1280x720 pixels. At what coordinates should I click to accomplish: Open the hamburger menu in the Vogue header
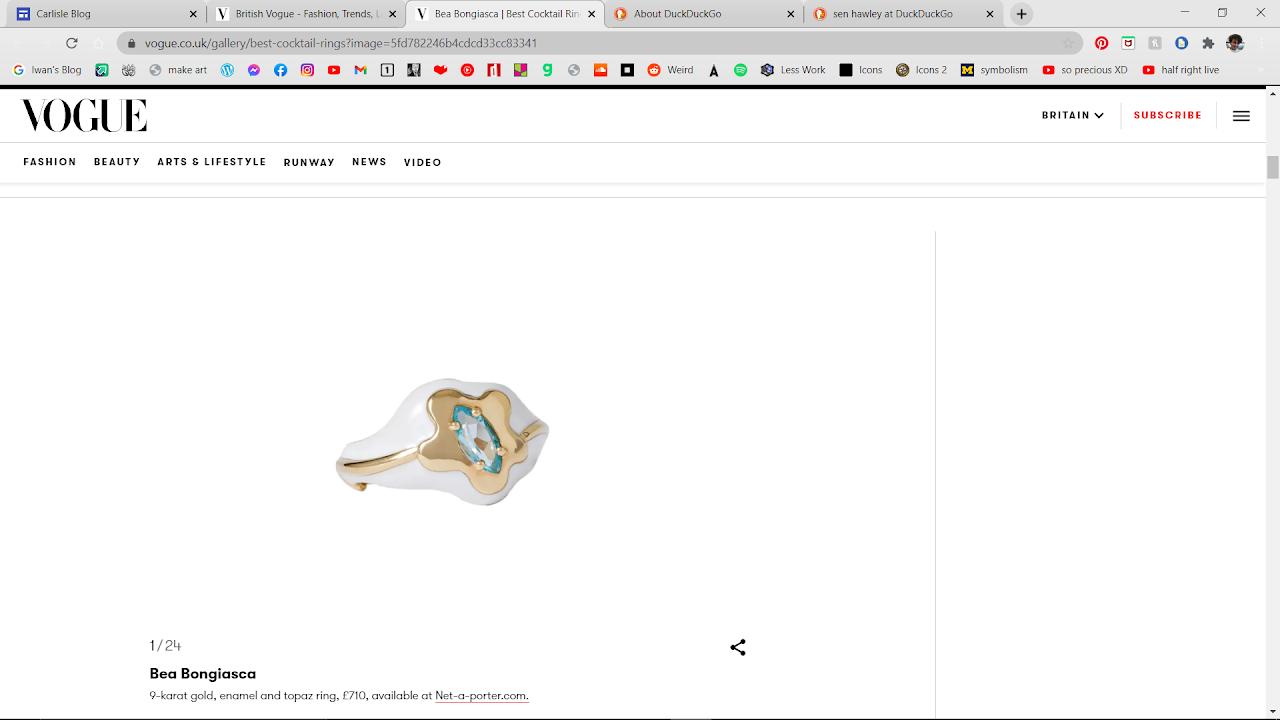1241,116
